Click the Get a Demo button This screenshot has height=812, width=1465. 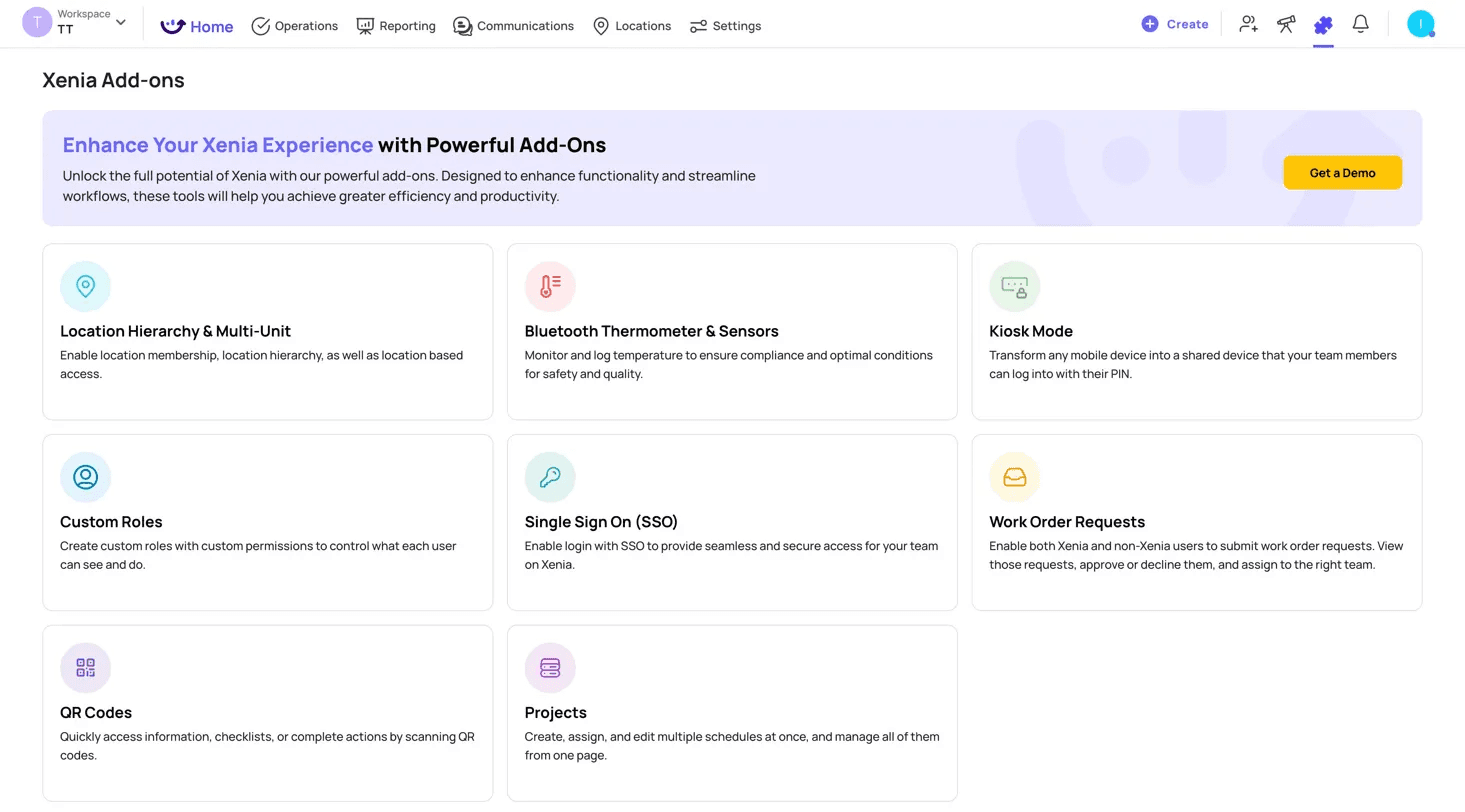click(x=1343, y=173)
